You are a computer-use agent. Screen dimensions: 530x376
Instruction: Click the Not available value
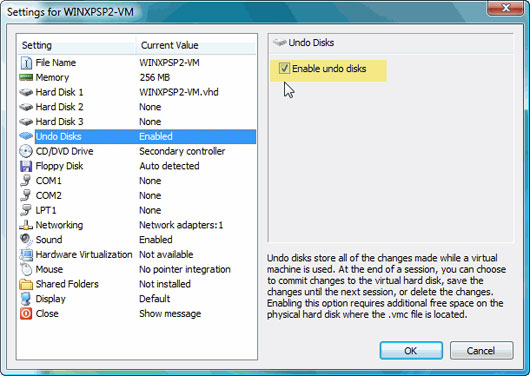166,255
